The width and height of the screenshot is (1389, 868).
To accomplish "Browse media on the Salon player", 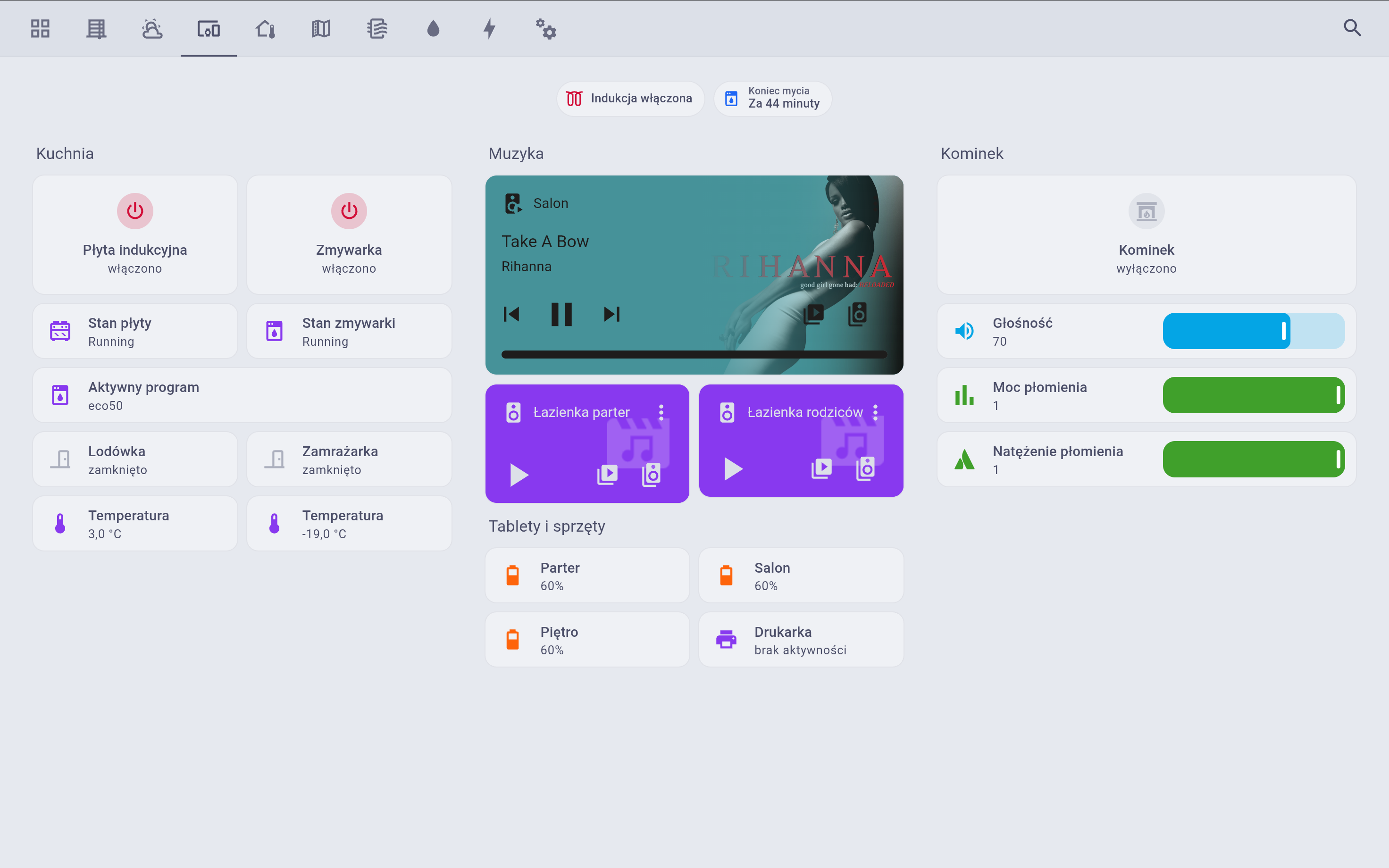I will click(x=814, y=314).
